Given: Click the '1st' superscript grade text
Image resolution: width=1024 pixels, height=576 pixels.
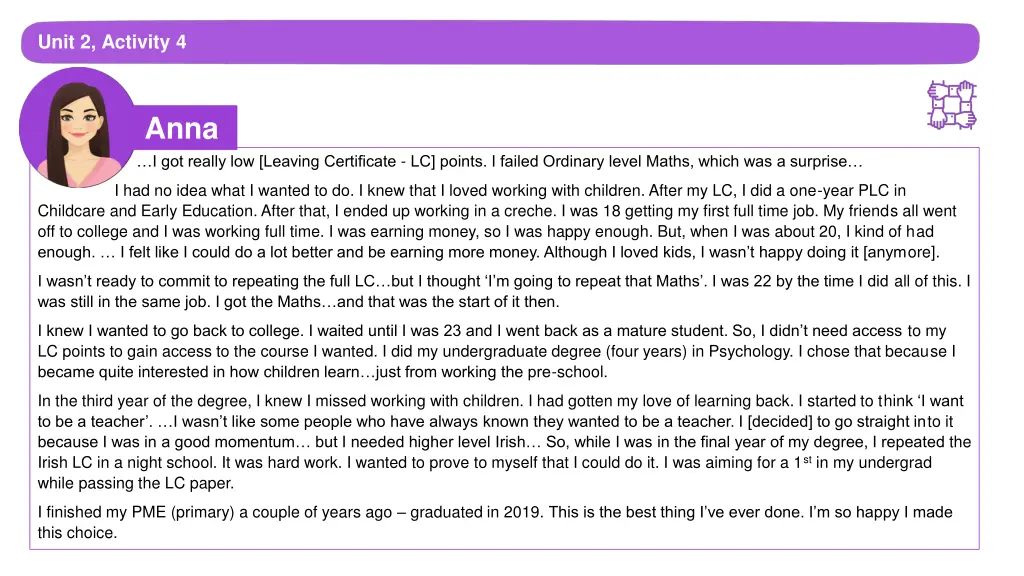Looking at the screenshot, I should pos(803,462).
